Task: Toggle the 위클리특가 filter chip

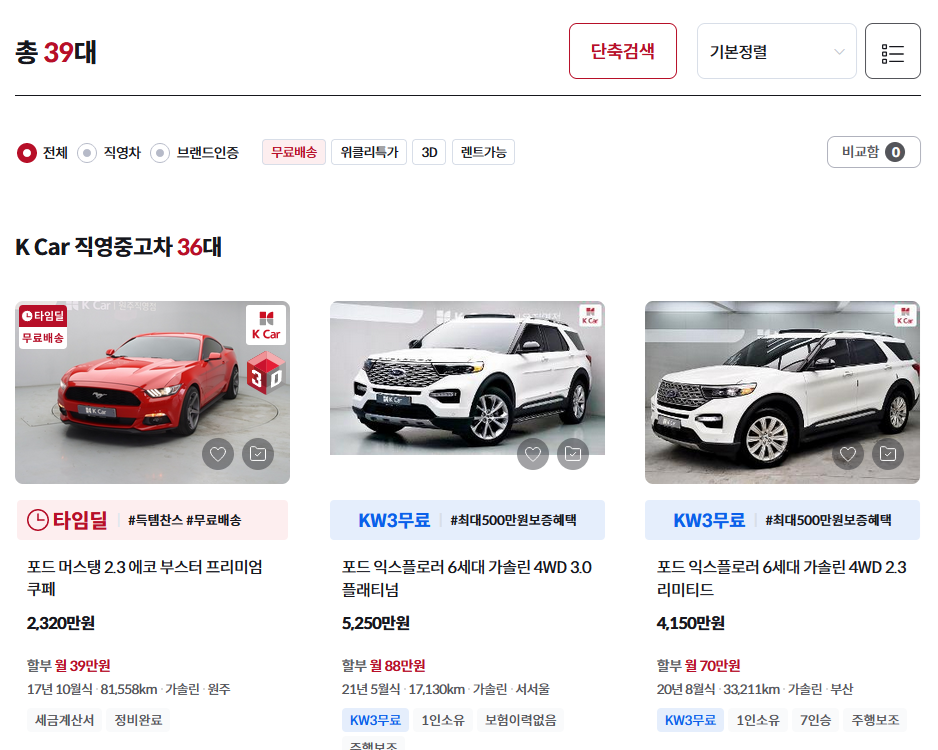Action: 369,152
